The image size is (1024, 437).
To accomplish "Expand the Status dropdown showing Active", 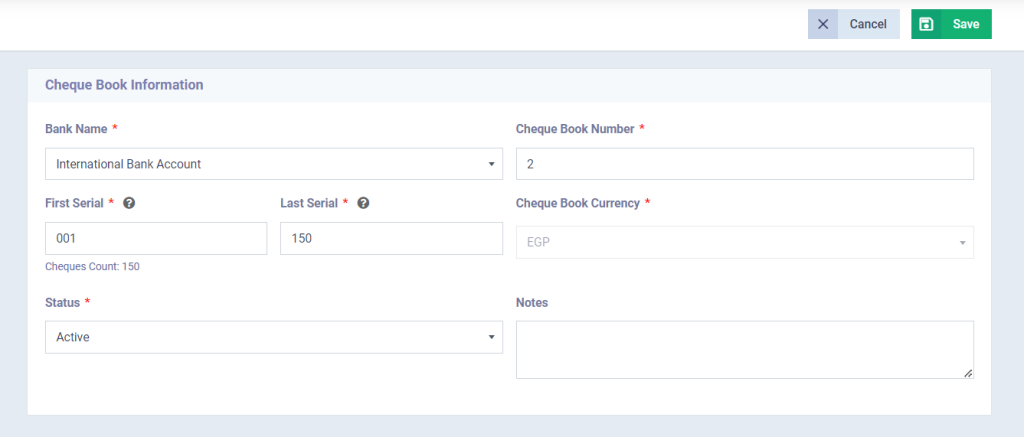I will tap(273, 337).
